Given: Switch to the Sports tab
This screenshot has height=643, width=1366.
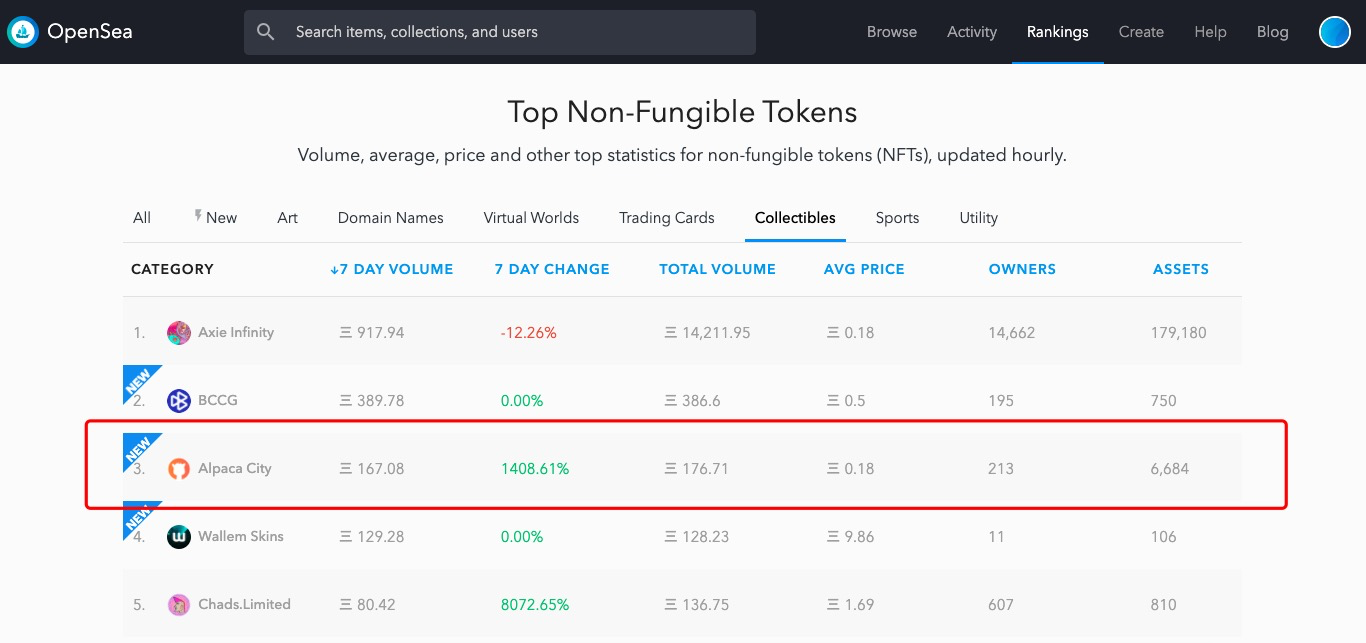Looking at the screenshot, I should (897, 218).
